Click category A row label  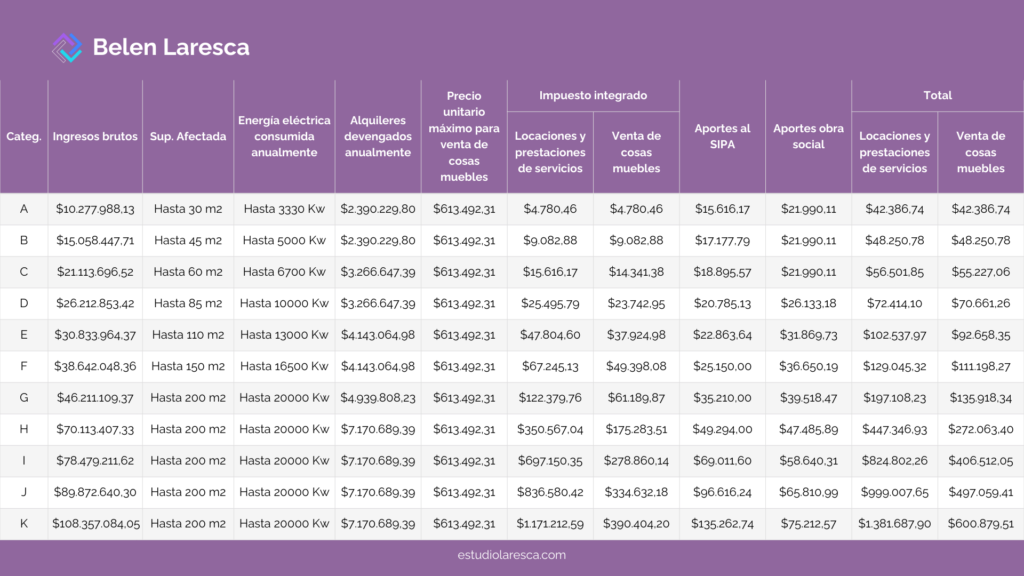(24, 209)
